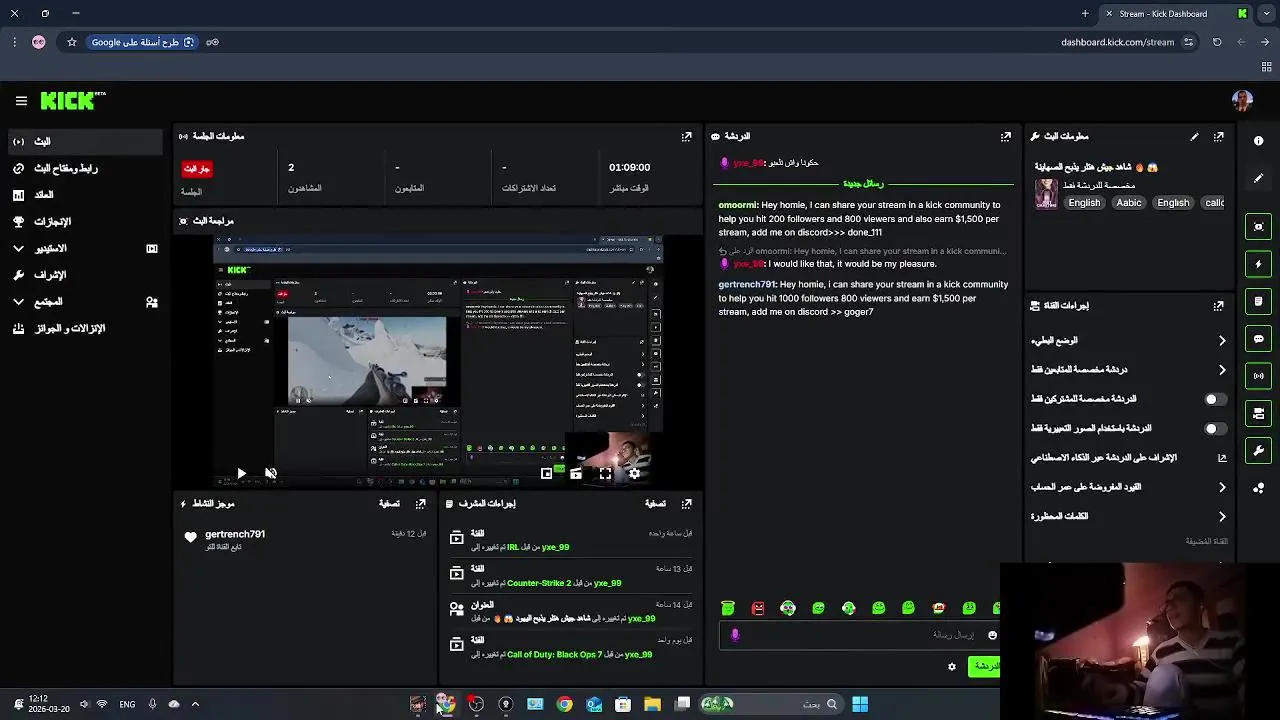1280x720 pixels.
Task: Enter fullscreen on stream preview
Action: click(x=605, y=474)
